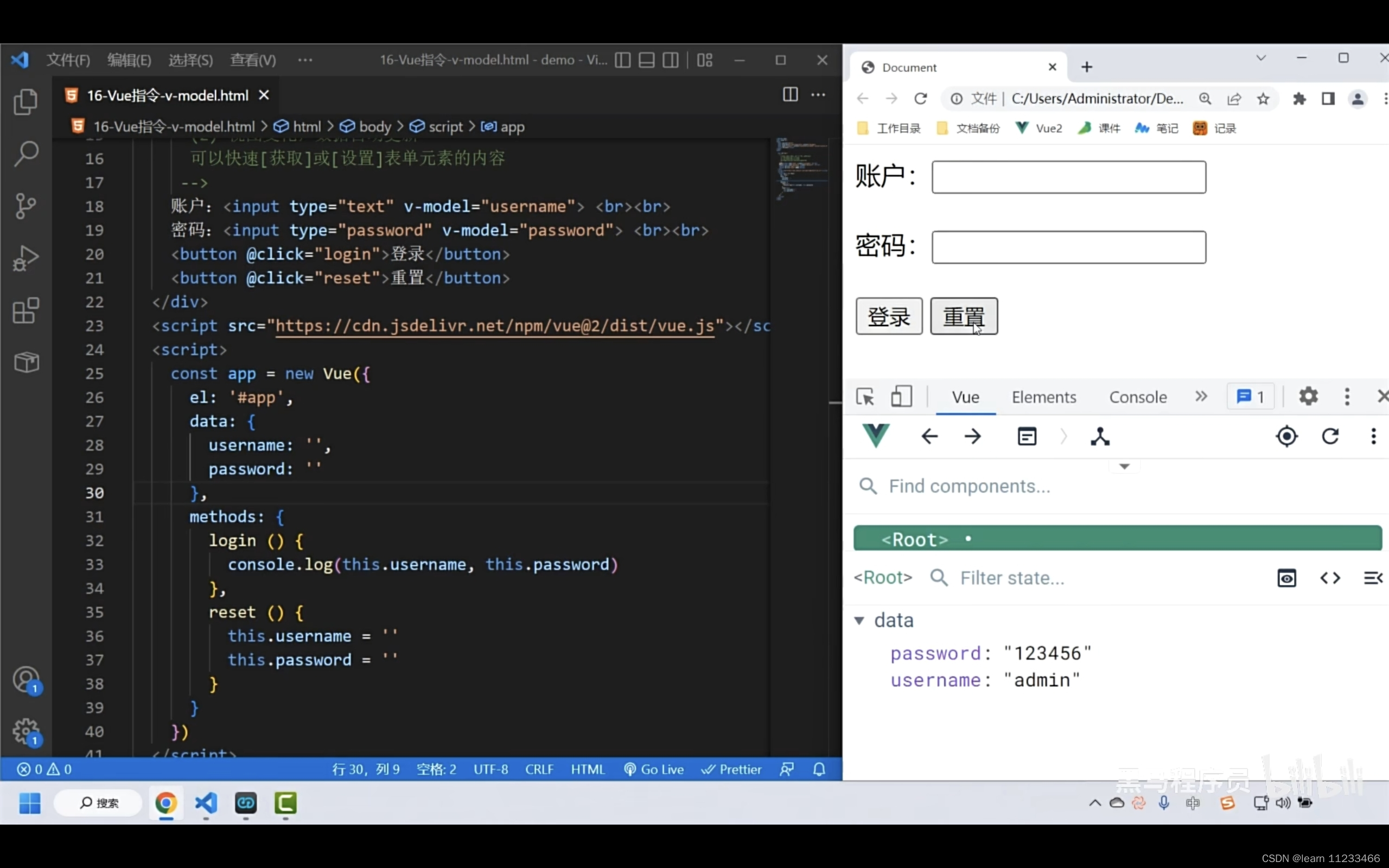This screenshot has height=868, width=1389.
Task: Switch to the Elements tab in devtools
Action: pyautogui.click(x=1043, y=397)
